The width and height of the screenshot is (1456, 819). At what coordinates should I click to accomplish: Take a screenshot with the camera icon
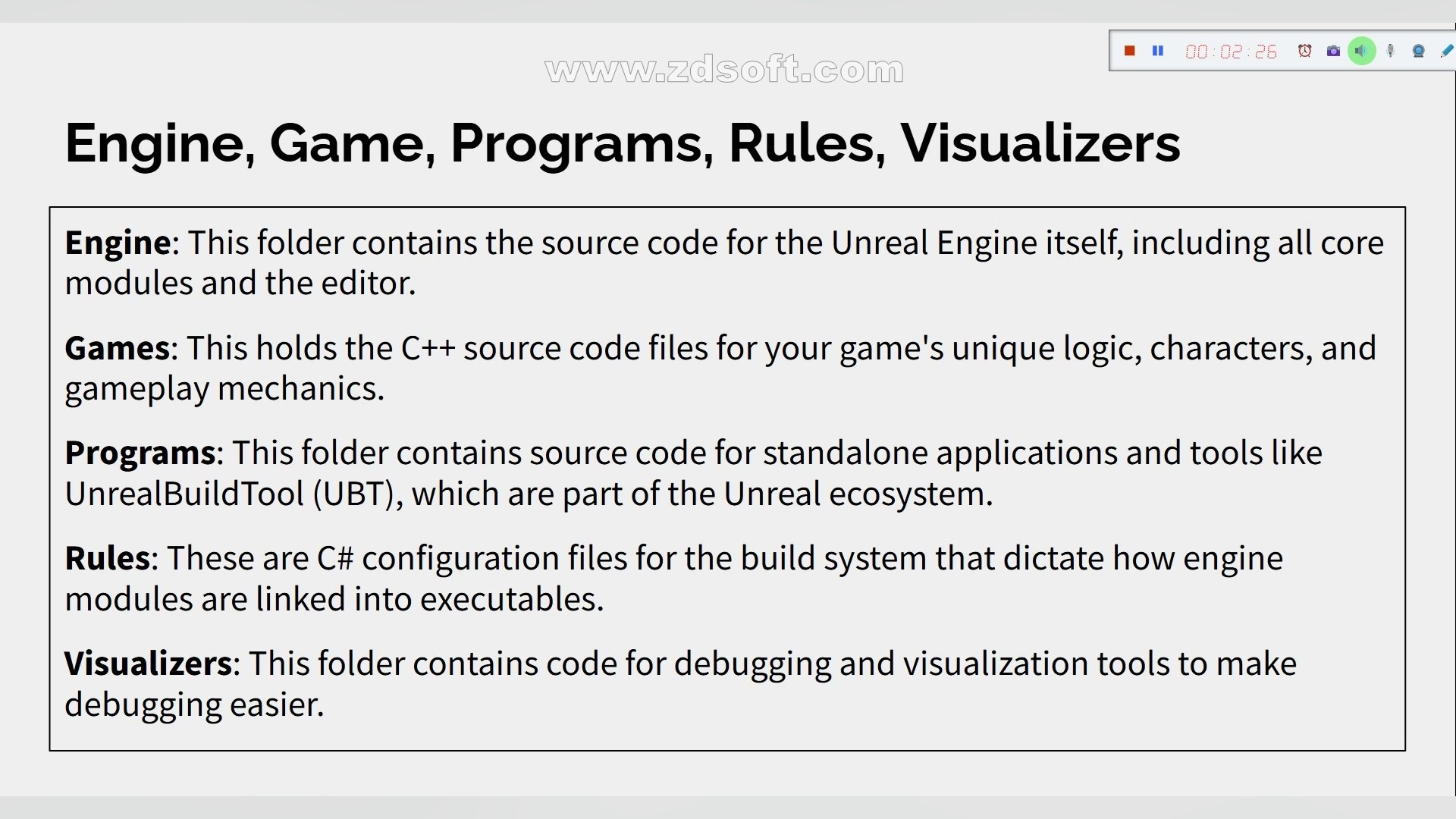(x=1333, y=51)
